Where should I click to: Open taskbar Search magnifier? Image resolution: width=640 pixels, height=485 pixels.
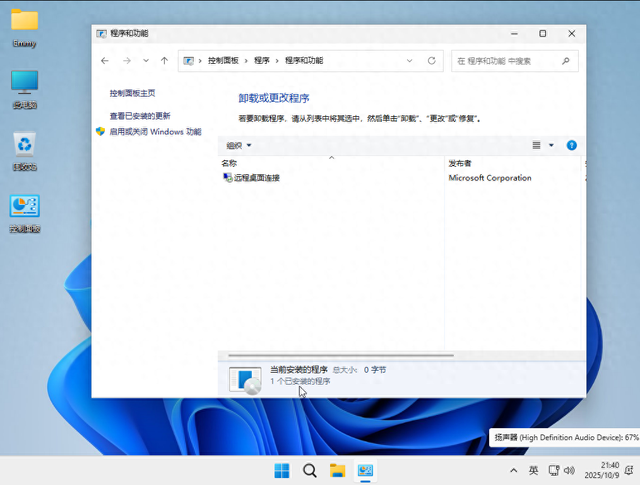coord(310,470)
